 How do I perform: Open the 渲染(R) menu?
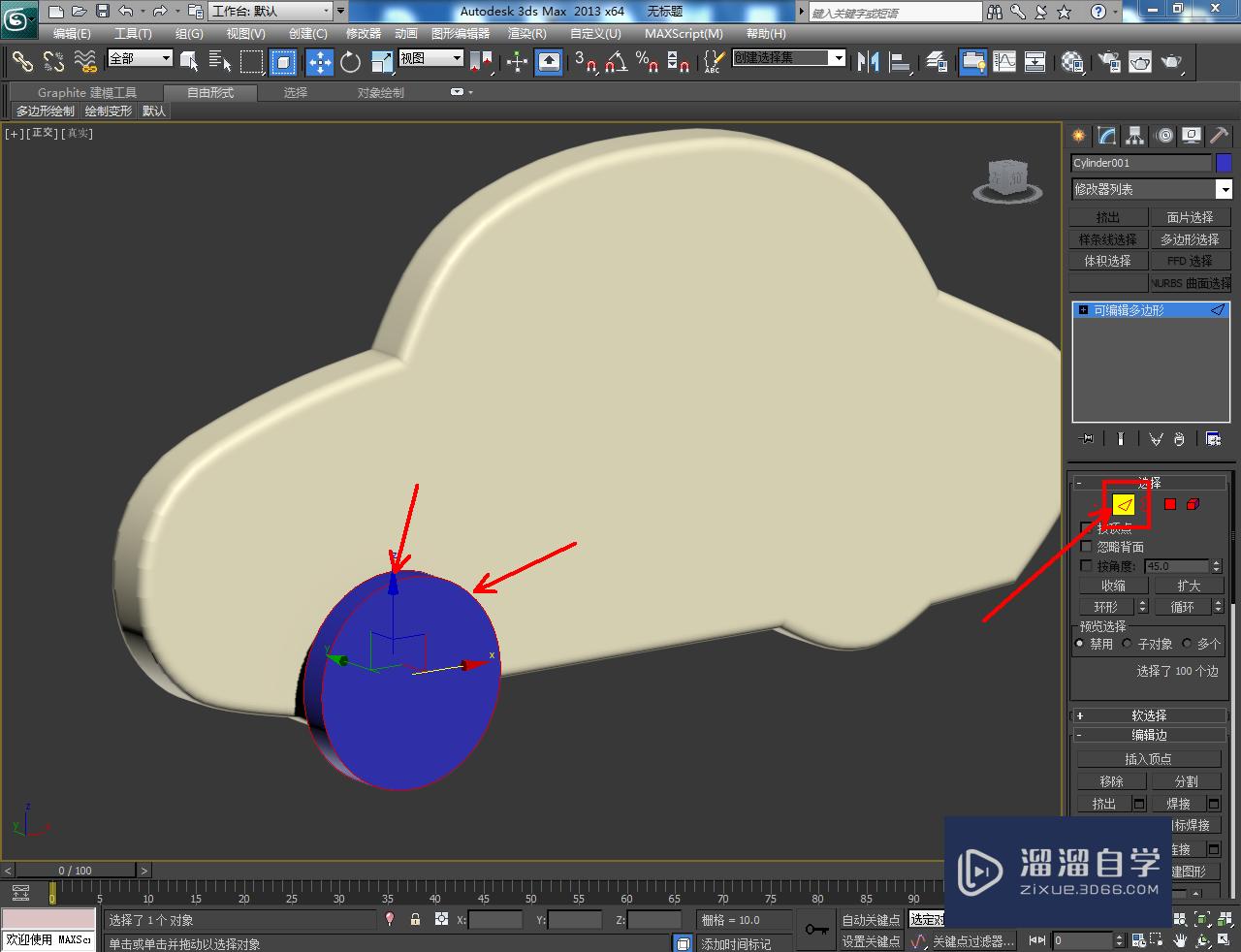pos(527,33)
